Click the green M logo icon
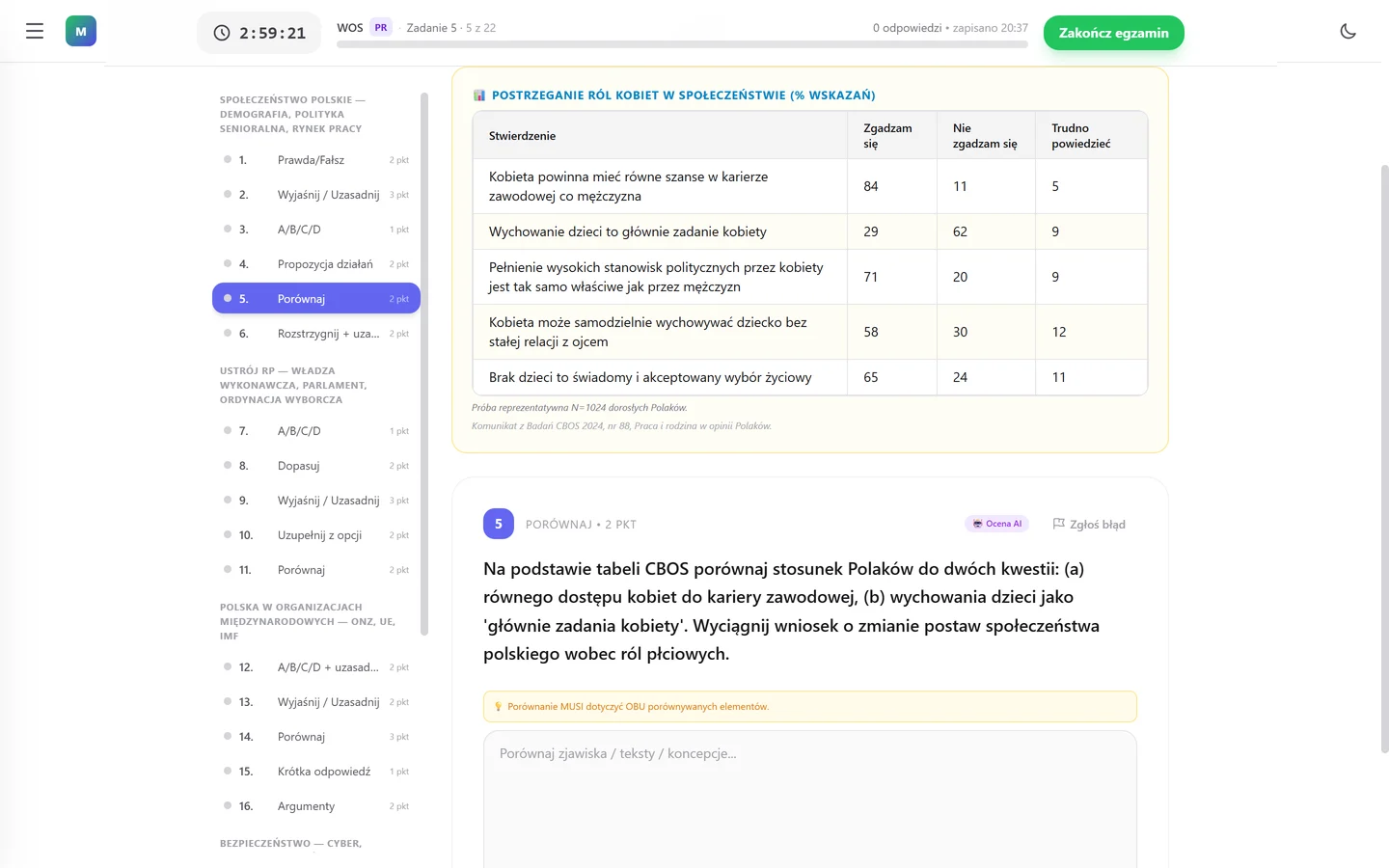The width and height of the screenshot is (1389, 868). pyautogui.click(x=81, y=32)
